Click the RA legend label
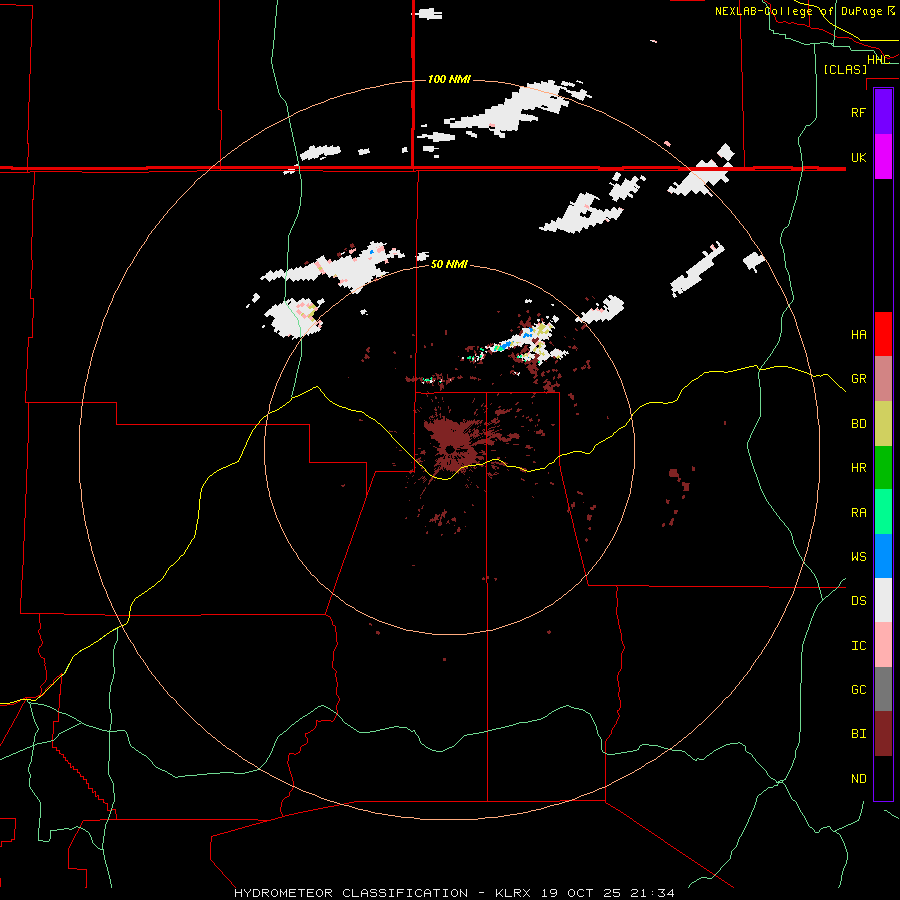Image resolution: width=900 pixels, height=900 pixels. coord(859,513)
